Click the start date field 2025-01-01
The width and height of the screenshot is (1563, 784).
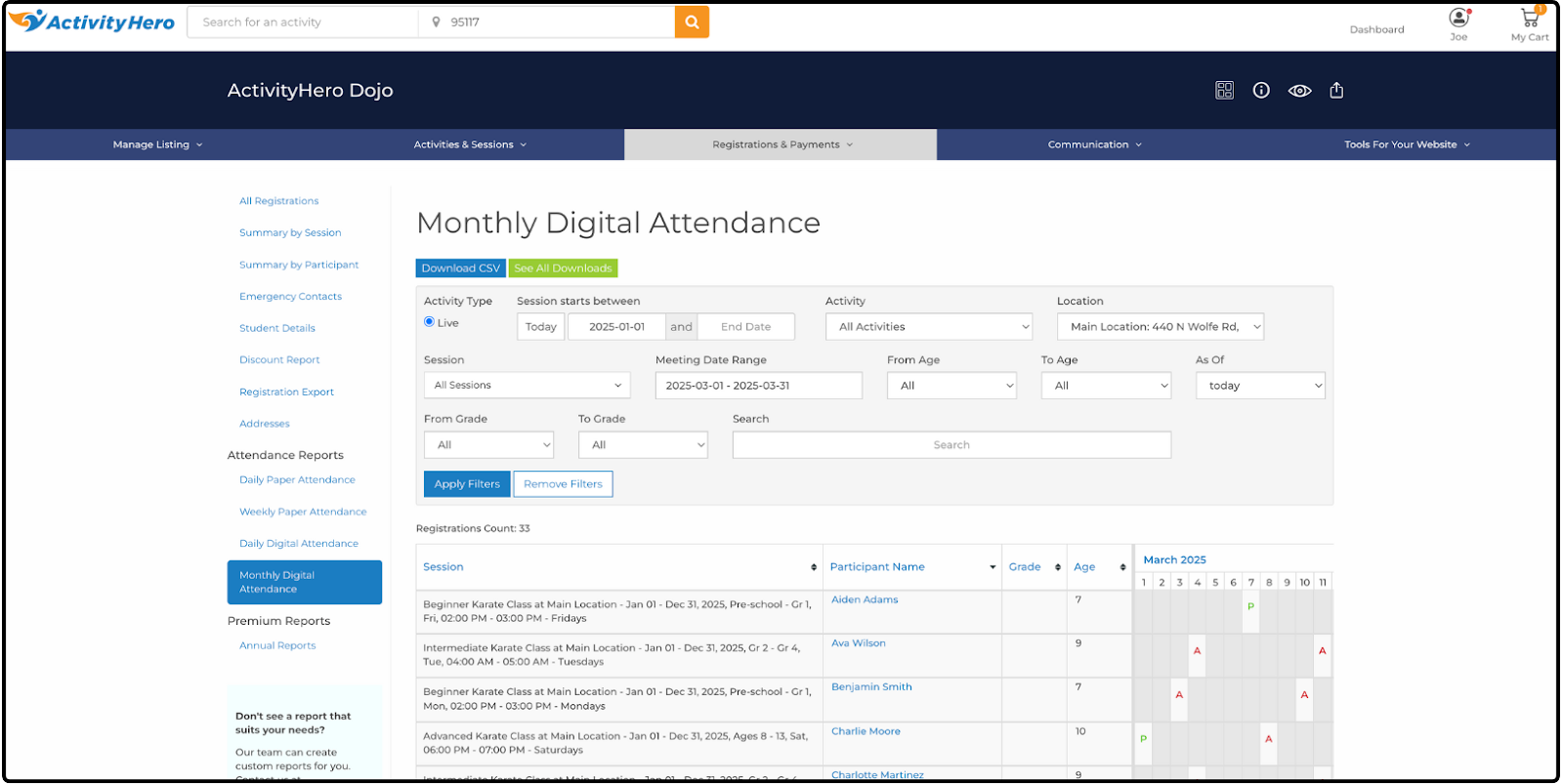pos(616,327)
